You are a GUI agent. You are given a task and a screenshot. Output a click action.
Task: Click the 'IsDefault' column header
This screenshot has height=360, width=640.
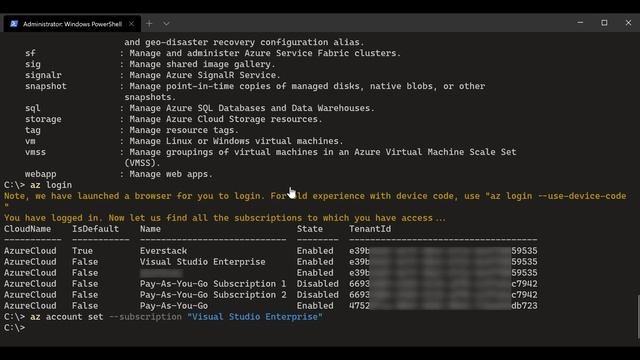tap(96, 229)
